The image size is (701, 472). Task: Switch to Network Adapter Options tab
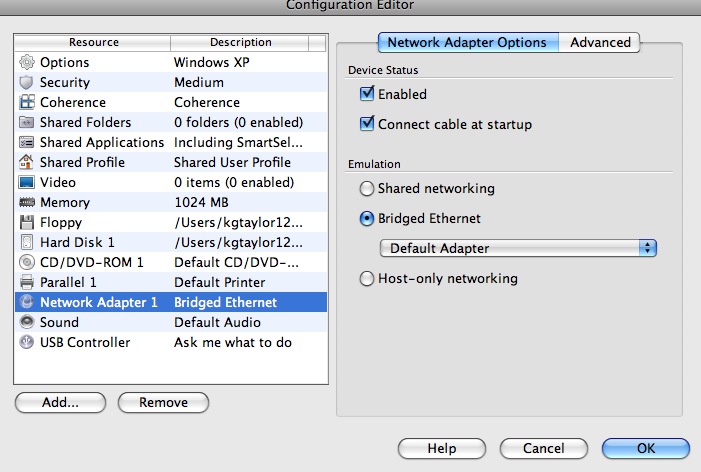(x=468, y=42)
